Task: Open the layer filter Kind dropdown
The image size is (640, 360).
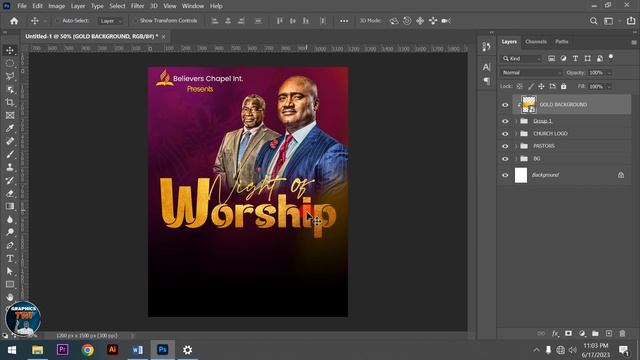Action: click(522, 59)
